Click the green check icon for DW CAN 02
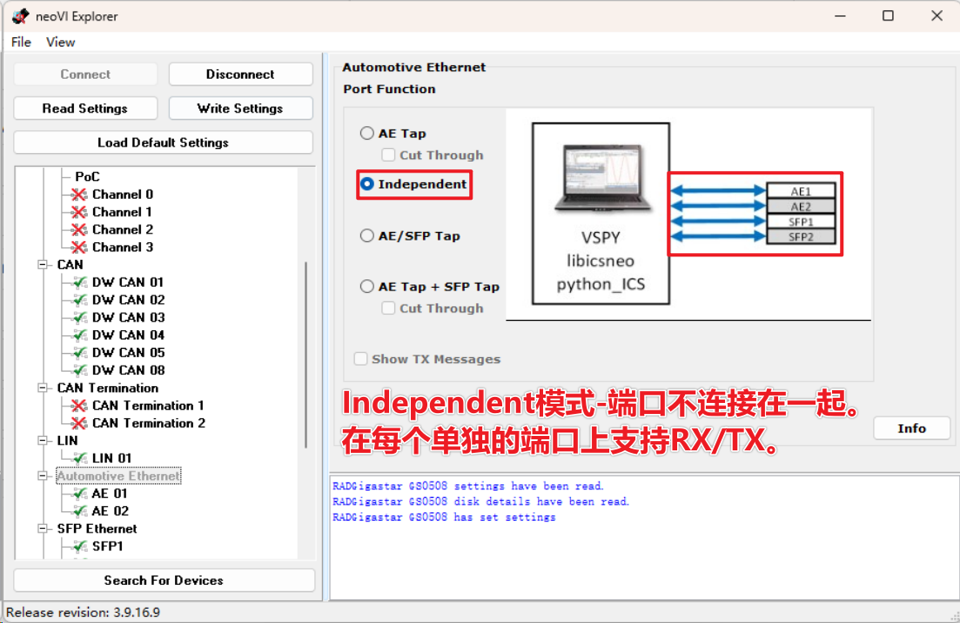This screenshot has height=623, width=960. [80, 300]
